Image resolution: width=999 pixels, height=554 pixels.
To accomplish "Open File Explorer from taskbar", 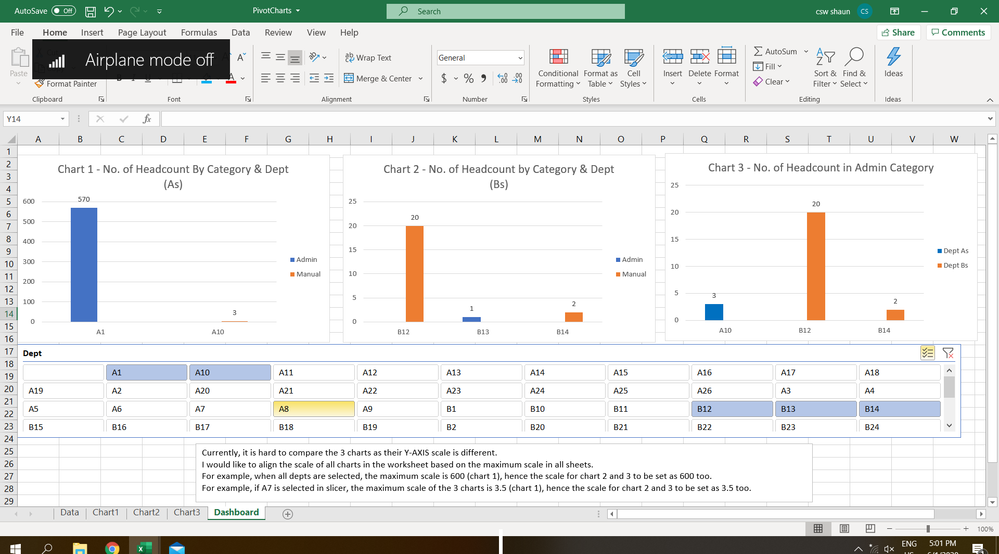I will (80, 547).
